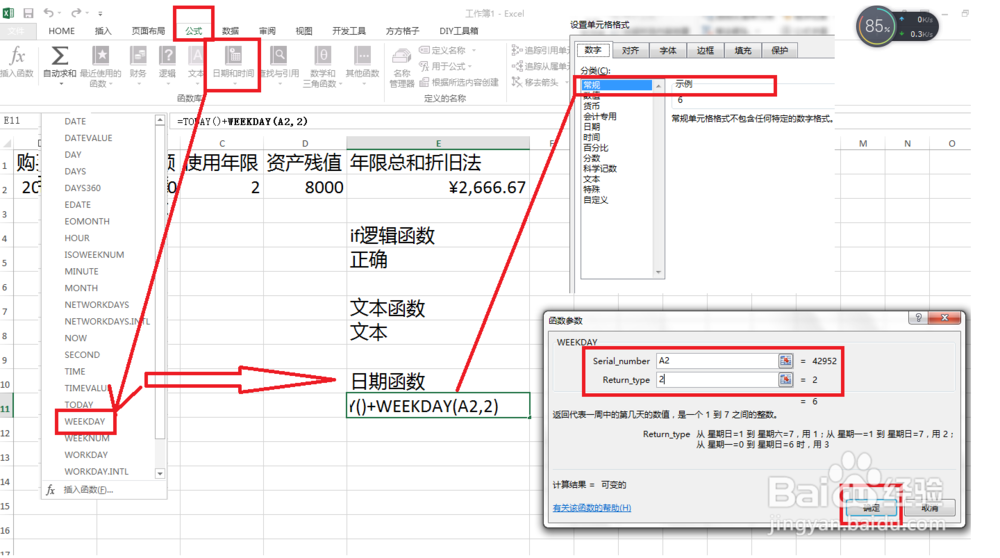
Task: Open More Functions (其他函数) icon
Action: coord(362,55)
